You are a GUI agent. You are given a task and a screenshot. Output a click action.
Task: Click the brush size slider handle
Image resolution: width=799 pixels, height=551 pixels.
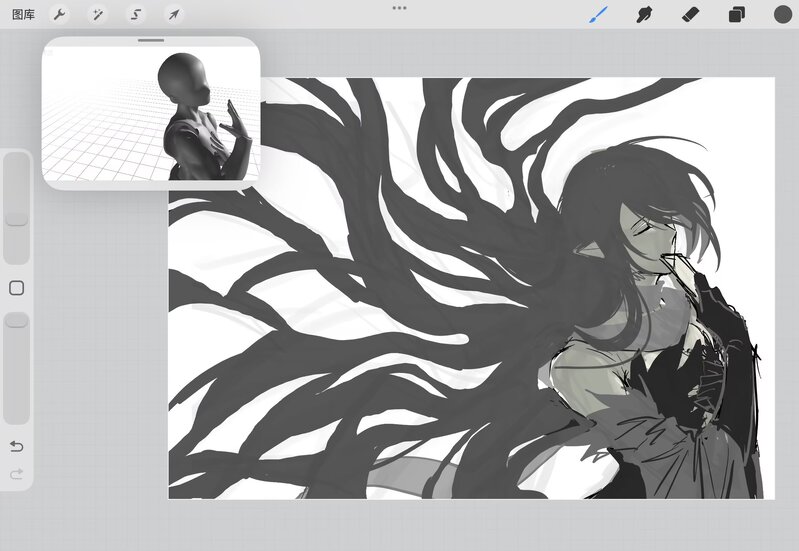pyautogui.click(x=16, y=218)
